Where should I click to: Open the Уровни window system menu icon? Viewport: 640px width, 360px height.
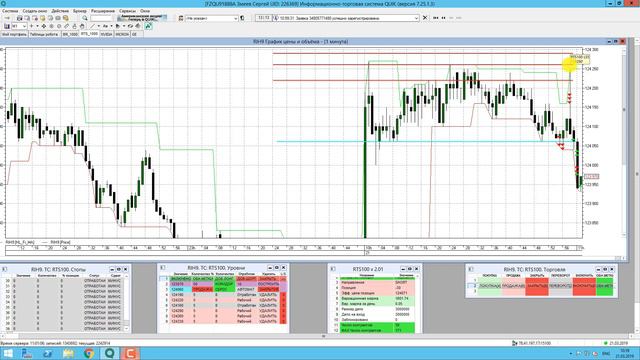coord(162,268)
